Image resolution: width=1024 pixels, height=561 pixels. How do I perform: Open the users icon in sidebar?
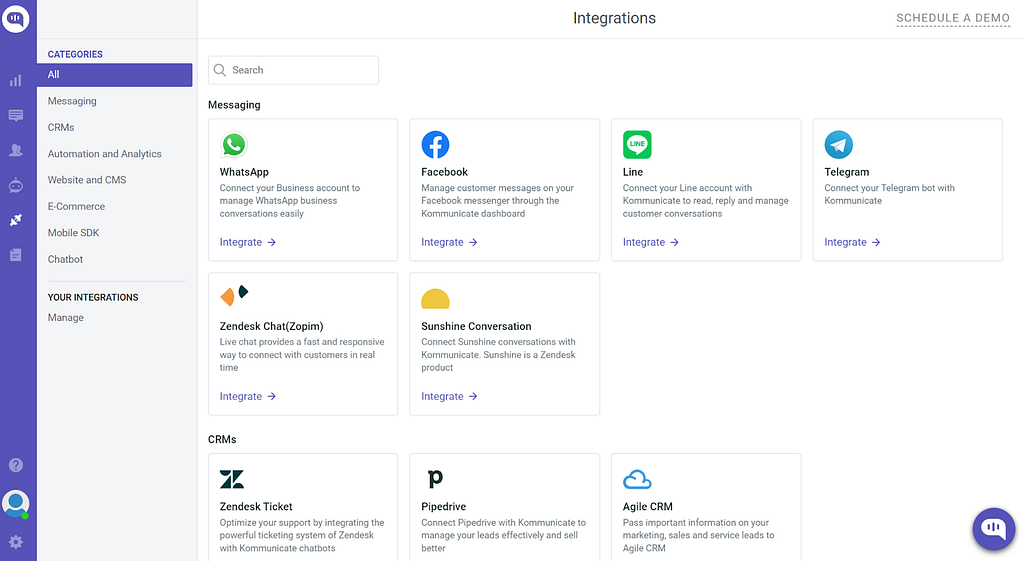16,151
